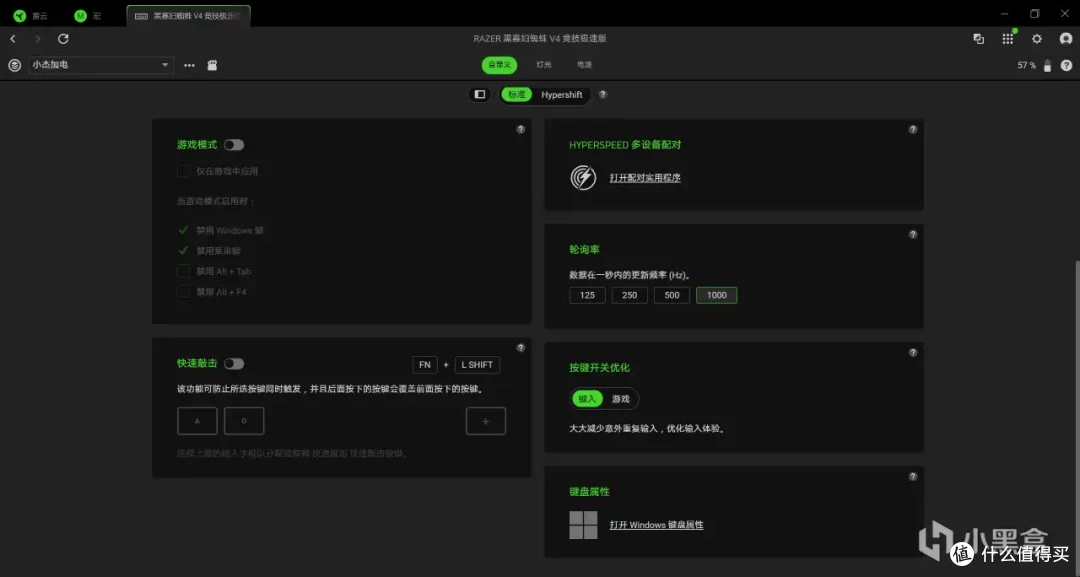The width and height of the screenshot is (1080, 577).
Task: Check 仅在游戏中应用 checkbox
Action: [183, 171]
